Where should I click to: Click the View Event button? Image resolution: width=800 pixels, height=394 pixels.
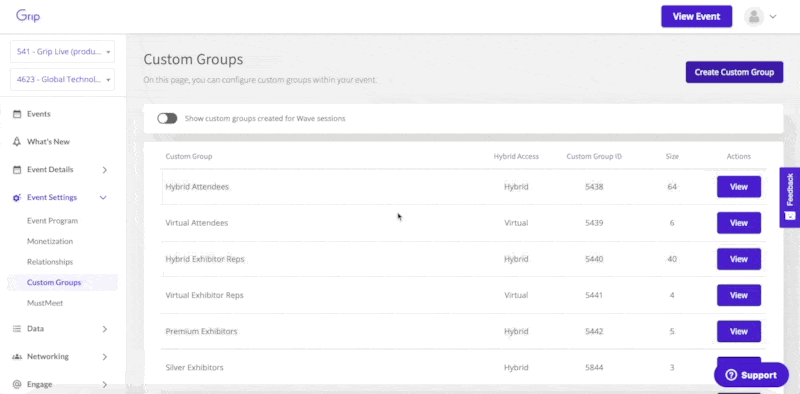696,16
